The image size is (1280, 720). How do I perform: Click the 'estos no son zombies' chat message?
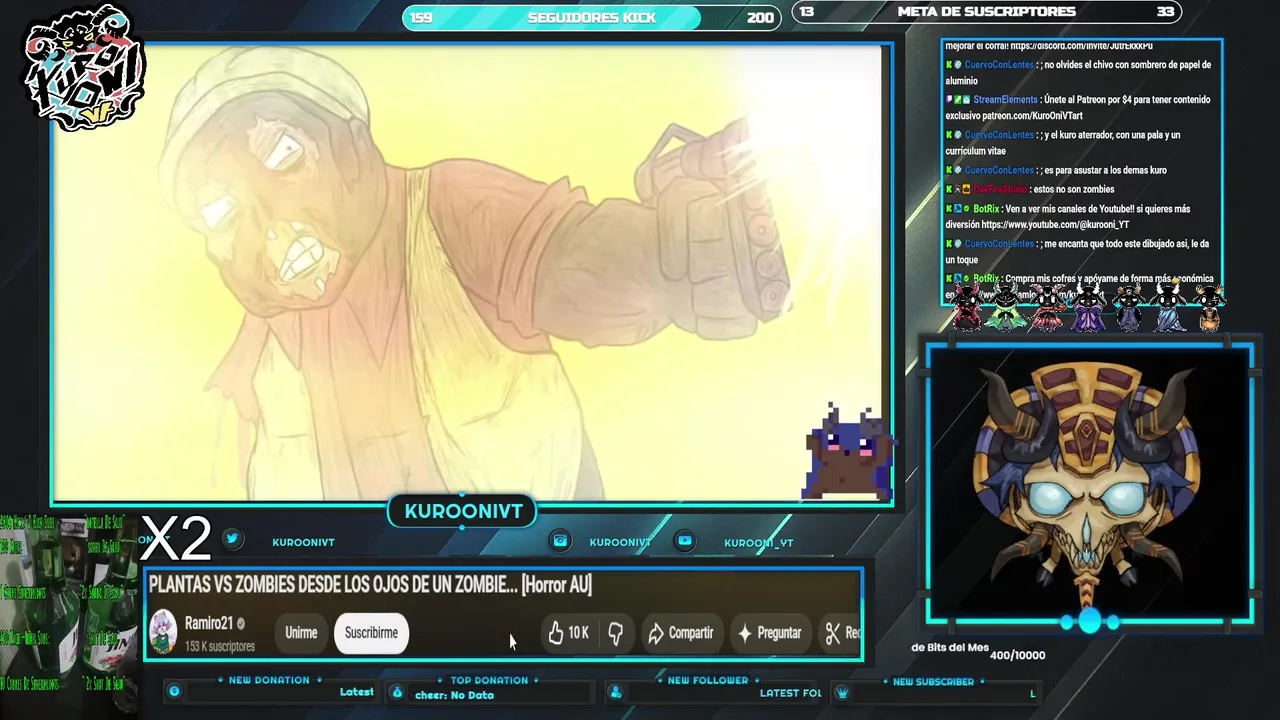(x=1074, y=189)
